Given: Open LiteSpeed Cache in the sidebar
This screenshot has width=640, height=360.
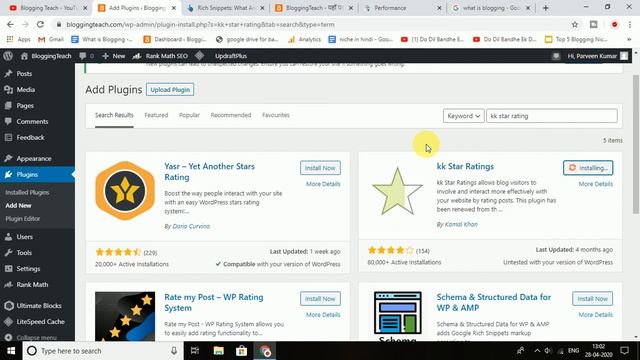Looking at the screenshot, I should click(x=40, y=322).
